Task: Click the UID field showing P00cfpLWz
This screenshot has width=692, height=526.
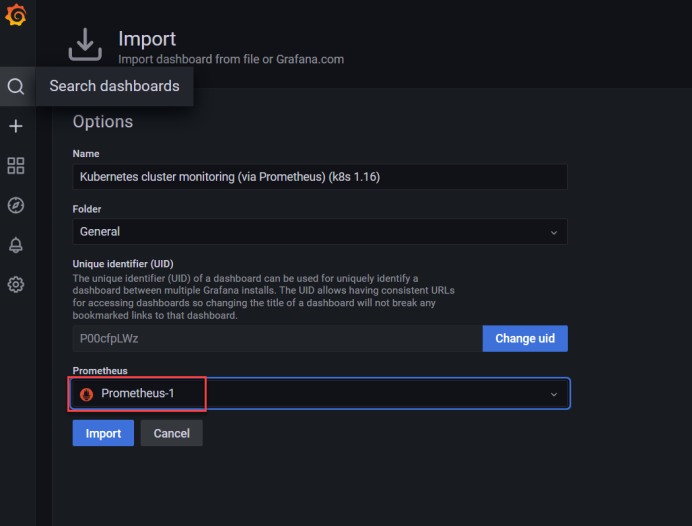Action: tap(276, 338)
